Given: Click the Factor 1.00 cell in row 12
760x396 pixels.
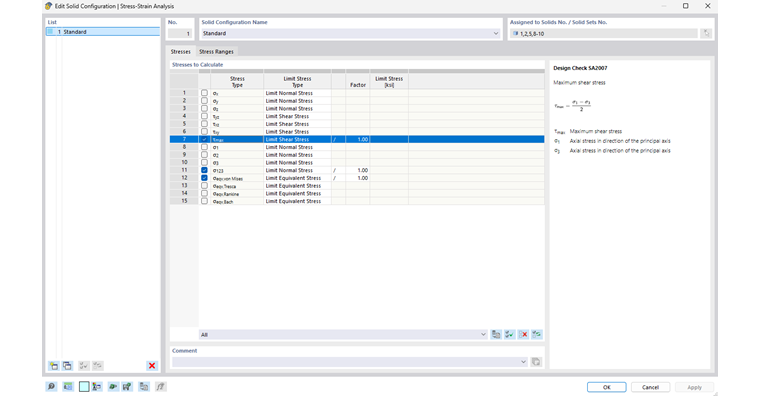Looking at the screenshot, I should pos(358,178).
